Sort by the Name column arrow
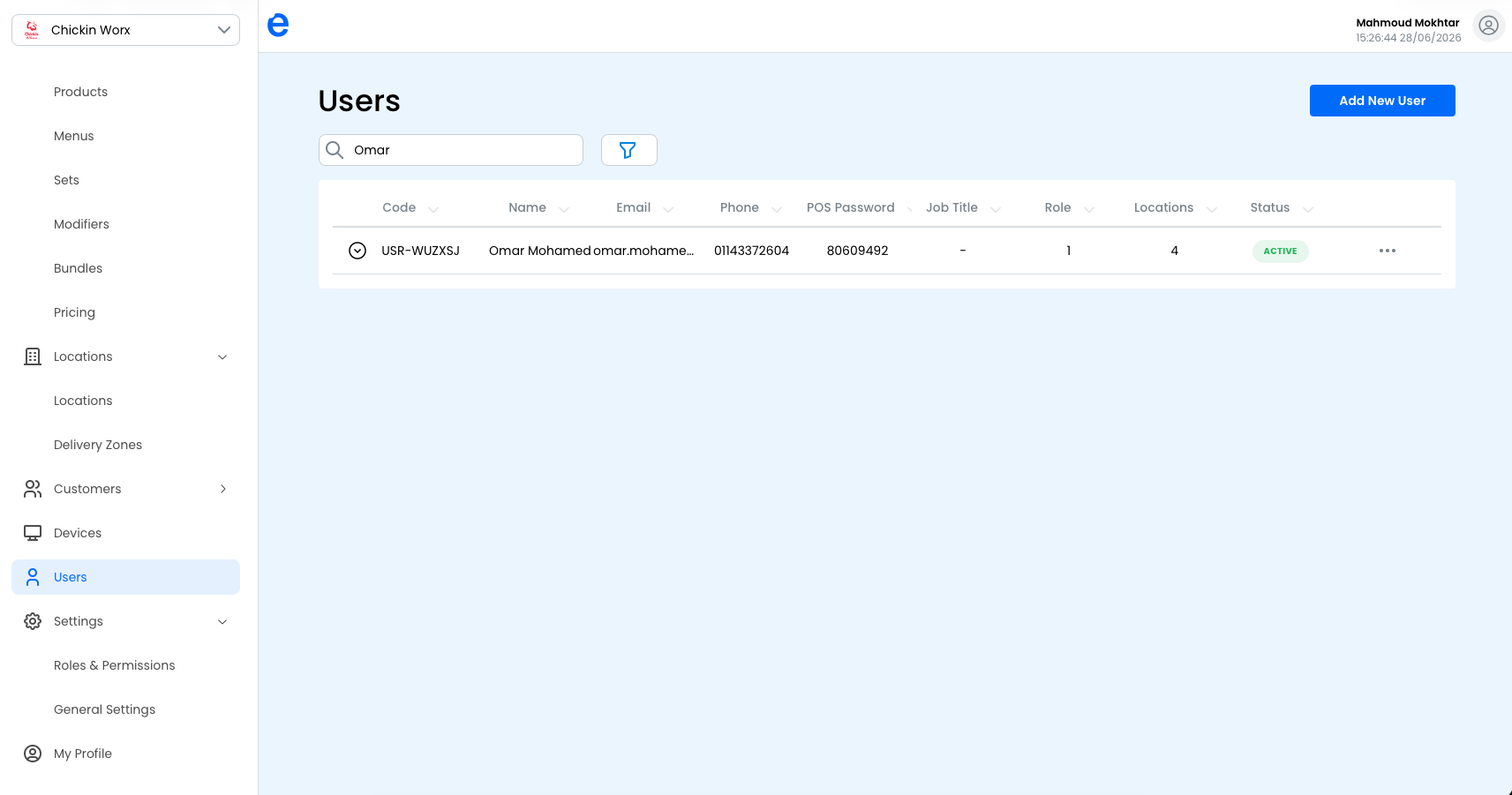Image resolution: width=1512 pixels, height=795 pixels. [564, 209]
